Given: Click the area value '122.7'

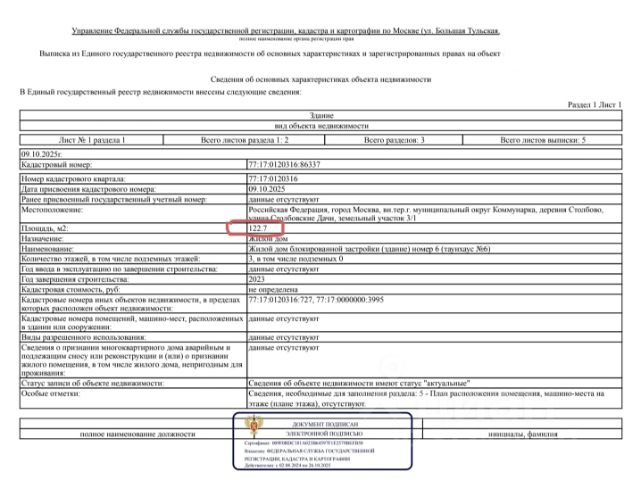Looking at the screenshot, I should pyautogui.click(x=258, y=228).
